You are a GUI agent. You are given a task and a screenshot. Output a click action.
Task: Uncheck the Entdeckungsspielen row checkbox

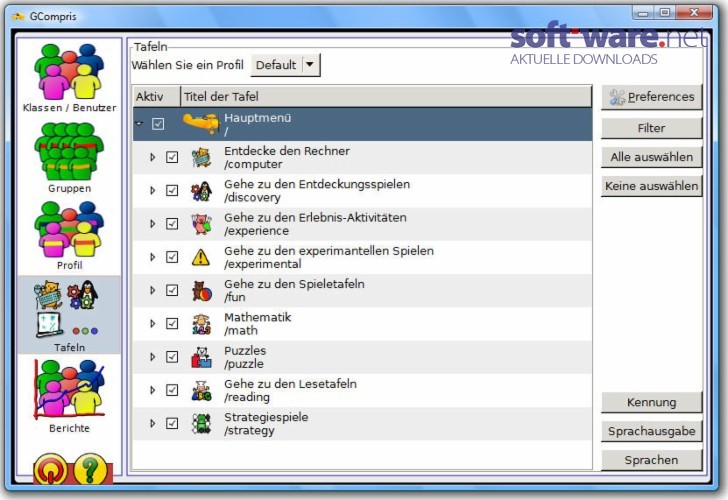pos(172,190)
